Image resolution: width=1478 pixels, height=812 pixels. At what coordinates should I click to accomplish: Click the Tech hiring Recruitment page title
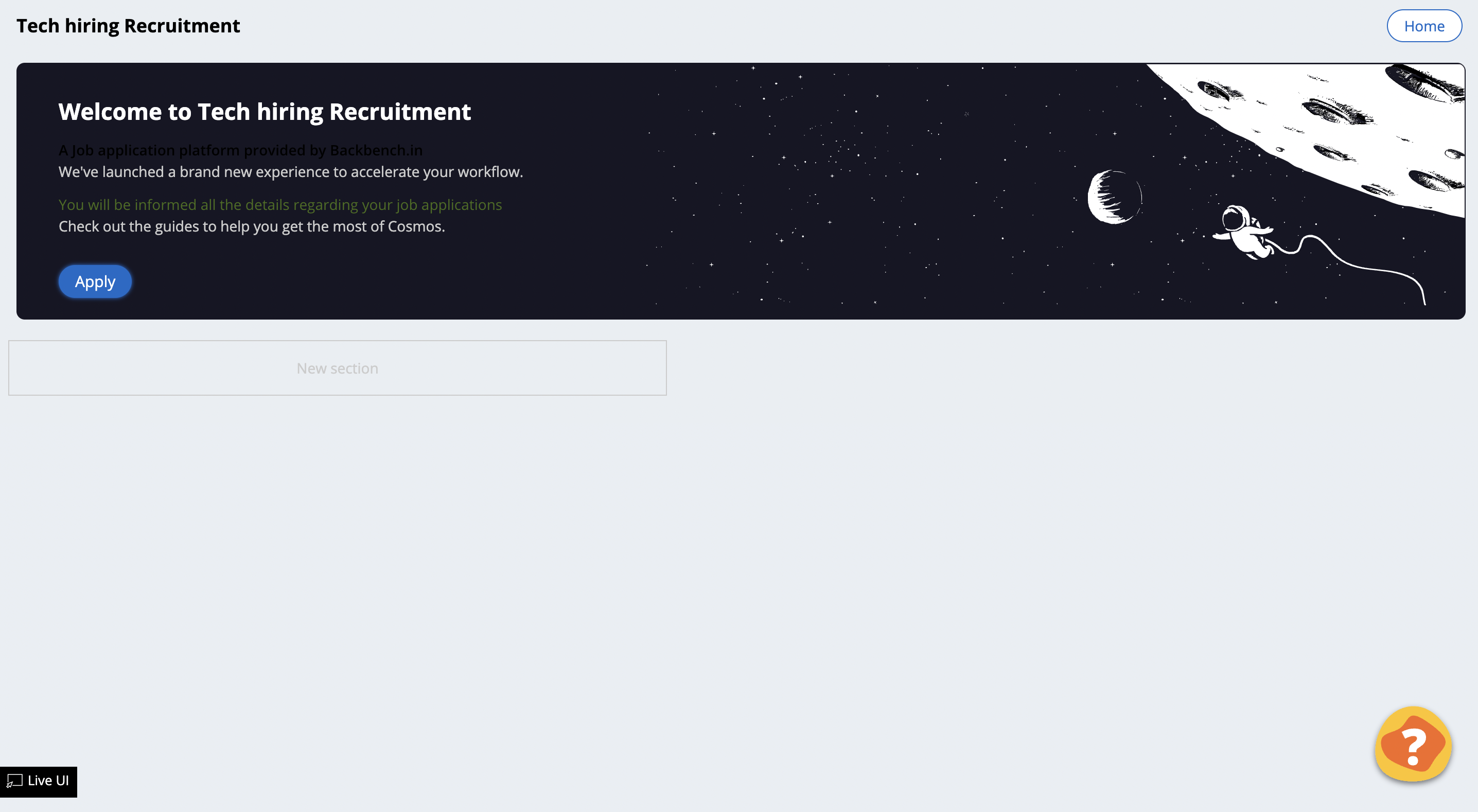128,26
